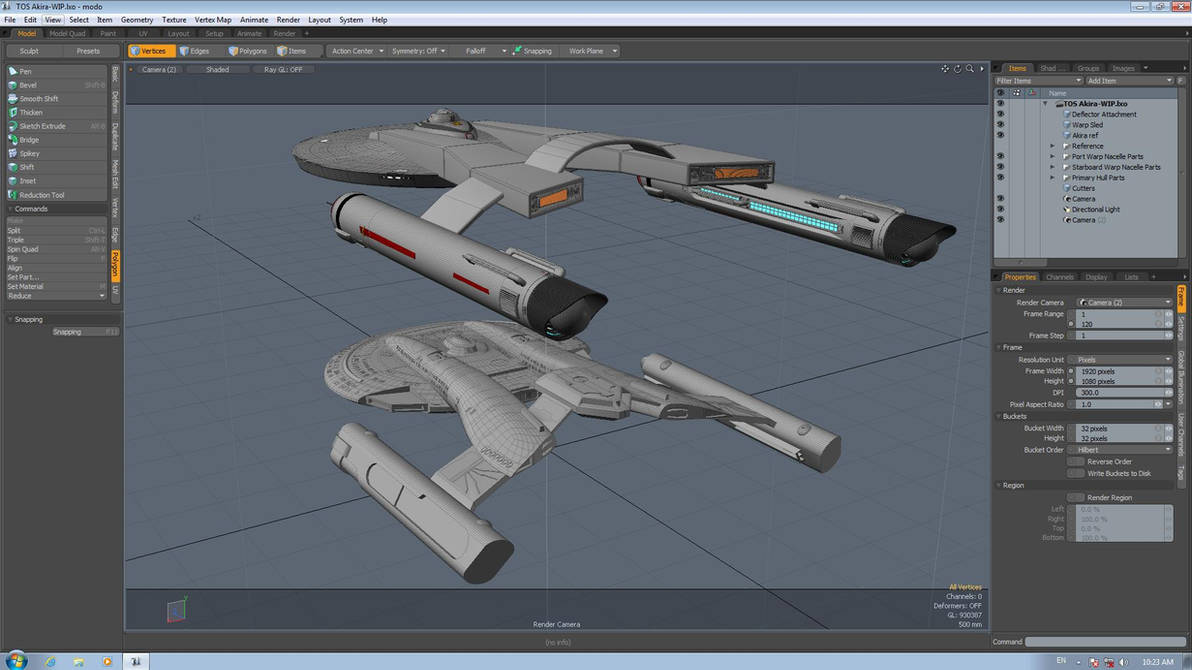Switch to Polygons selection mode
The height and width of the screenshot is (670, 1192).
click(249, 51)
